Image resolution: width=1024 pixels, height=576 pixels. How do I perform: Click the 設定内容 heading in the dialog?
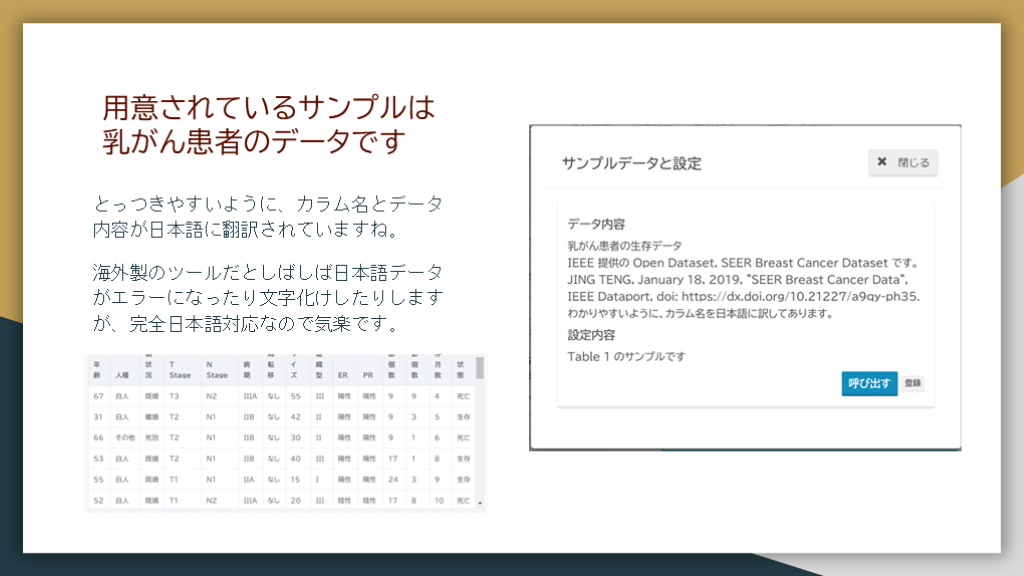(591, 334)
